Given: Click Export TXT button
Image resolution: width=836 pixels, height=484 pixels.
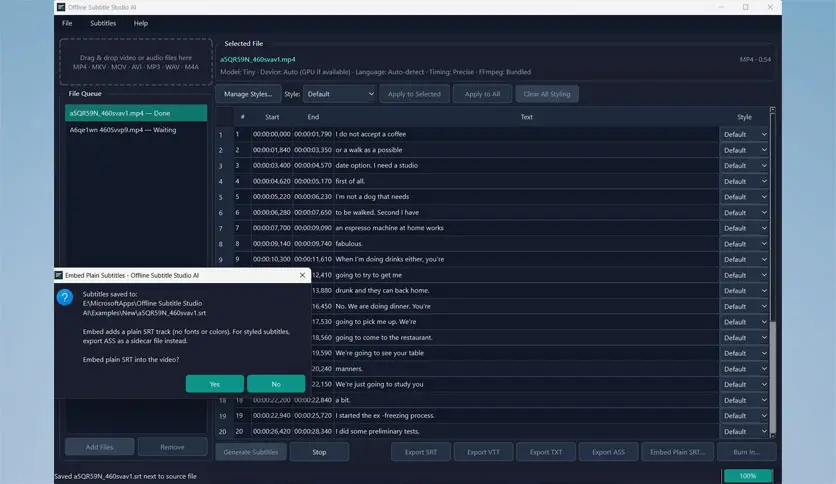Looking at the screenshot, I should click(x=546, y=452).
